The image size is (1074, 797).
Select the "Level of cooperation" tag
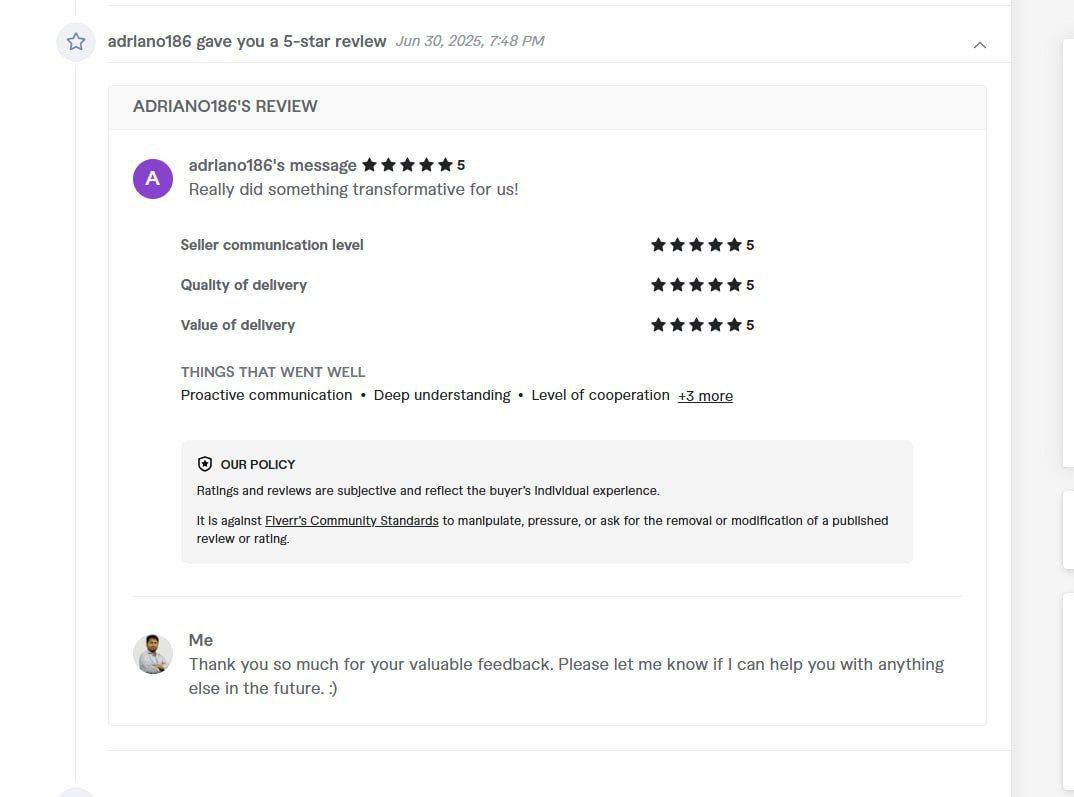click(600, 395)
